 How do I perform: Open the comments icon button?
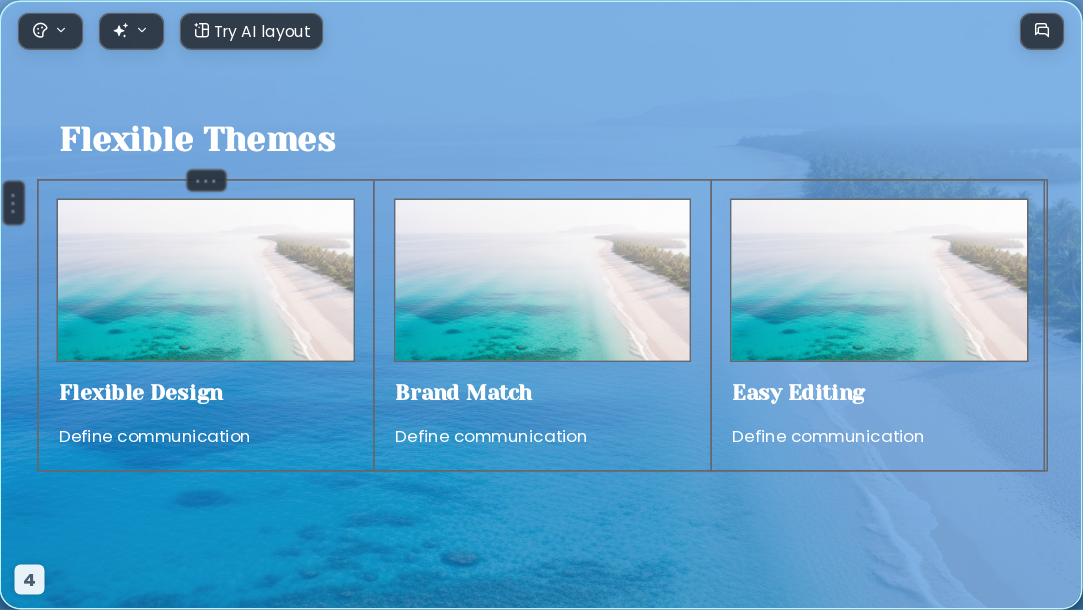coord(1042,31)
